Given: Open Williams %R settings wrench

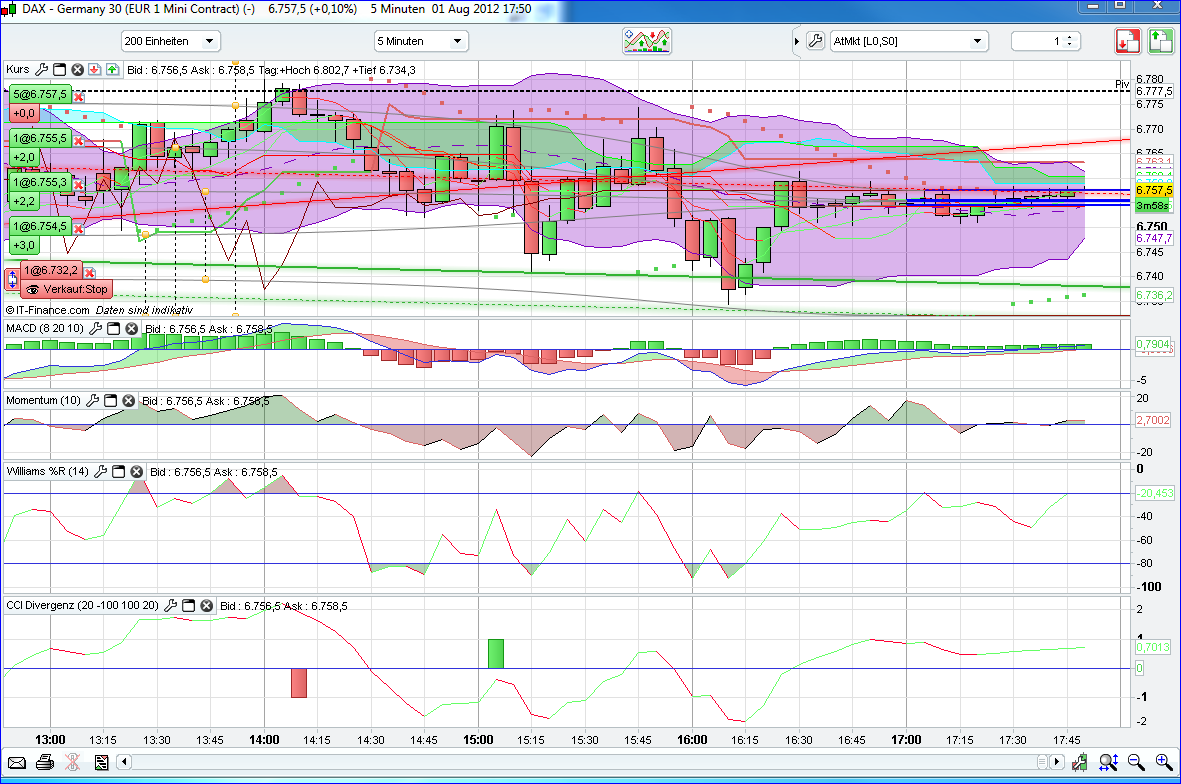Looking at the screenshot, I should (x=100, y=471).
